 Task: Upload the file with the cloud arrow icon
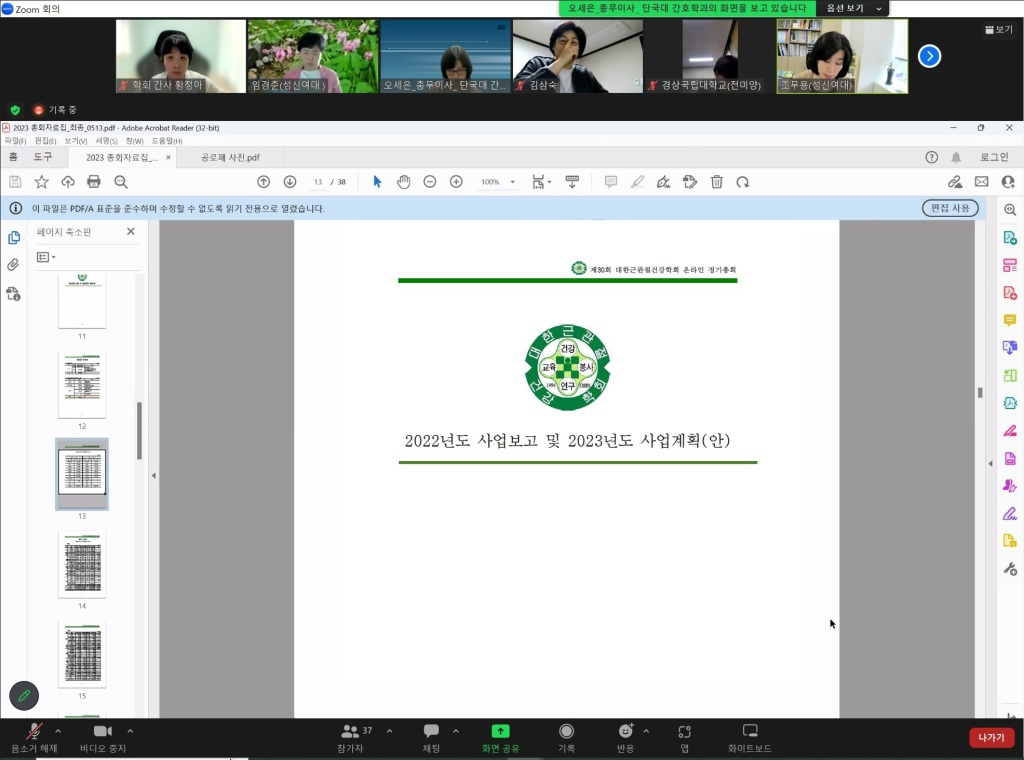pyautogui.click(x=68, y=182)
